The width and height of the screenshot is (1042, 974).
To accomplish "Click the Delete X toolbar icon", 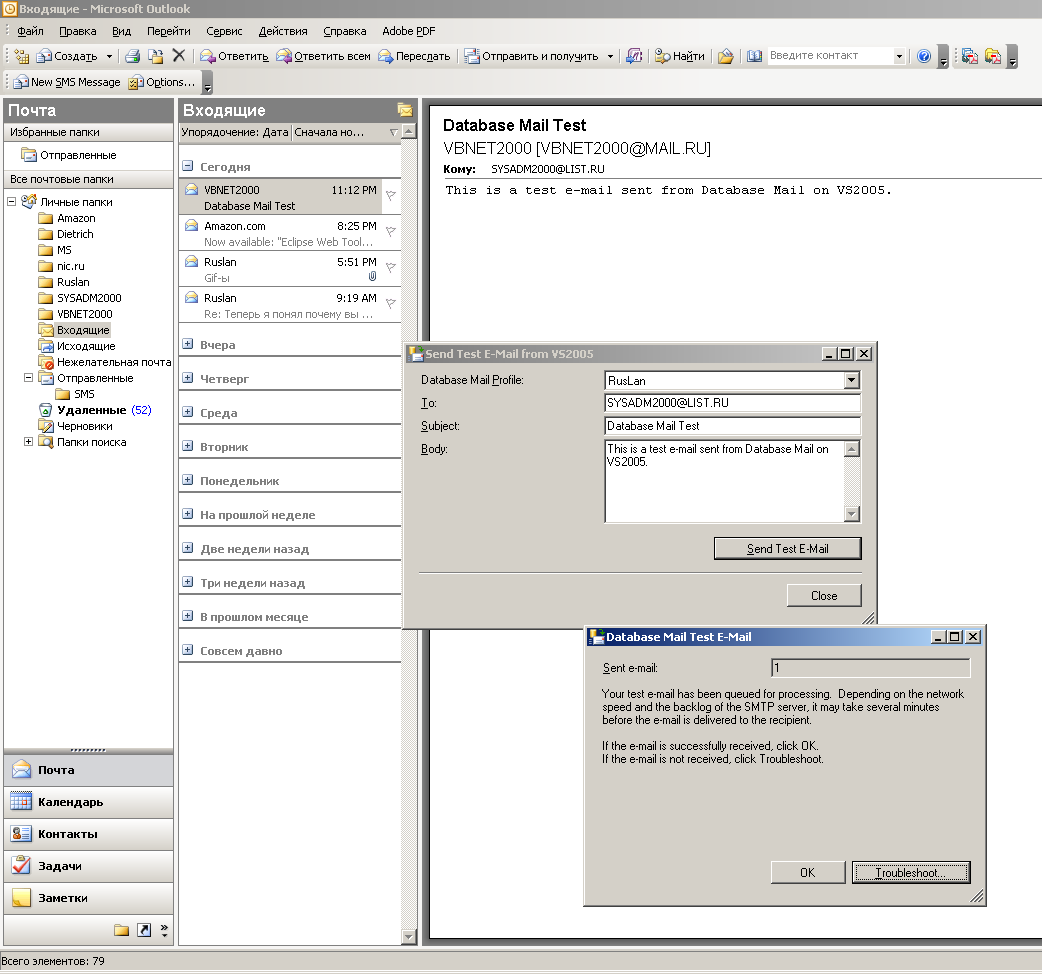I will click(178, 56).
